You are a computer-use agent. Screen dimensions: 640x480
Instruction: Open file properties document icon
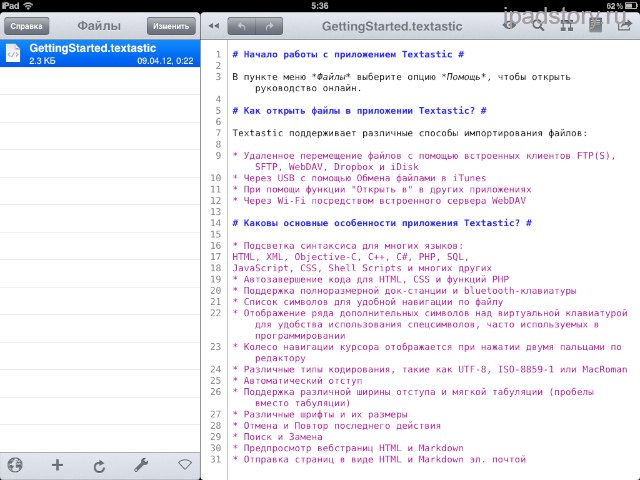[x=596, y=26]
